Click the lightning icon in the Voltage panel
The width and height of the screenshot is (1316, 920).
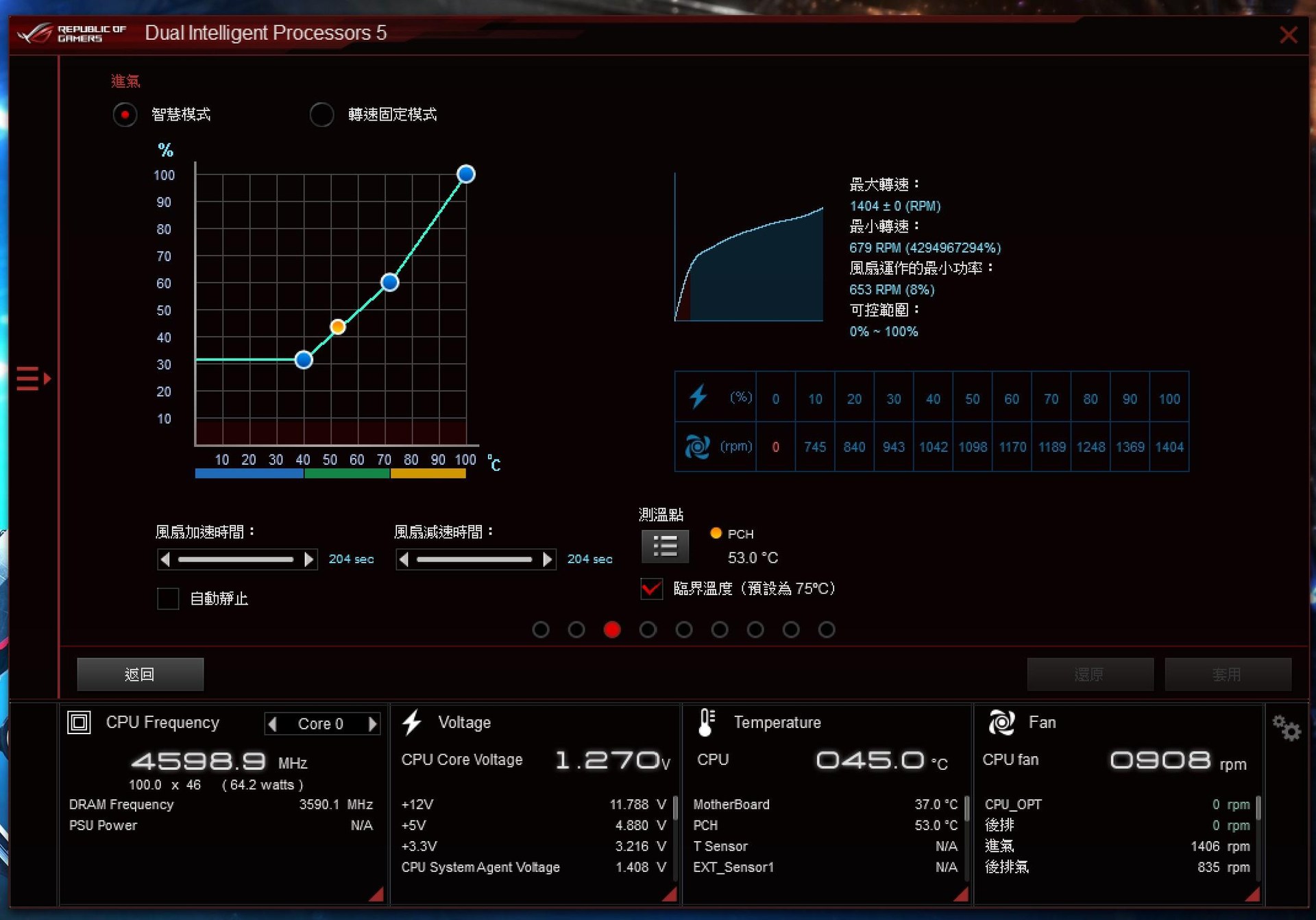412,722
